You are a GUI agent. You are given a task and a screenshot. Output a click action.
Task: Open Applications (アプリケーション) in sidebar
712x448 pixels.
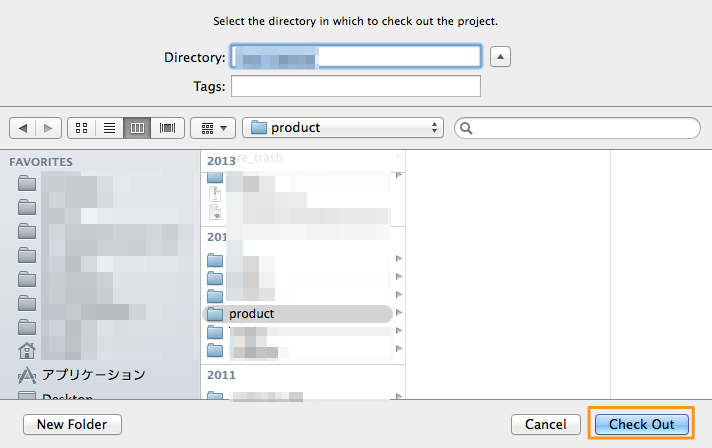pos(93,375)
